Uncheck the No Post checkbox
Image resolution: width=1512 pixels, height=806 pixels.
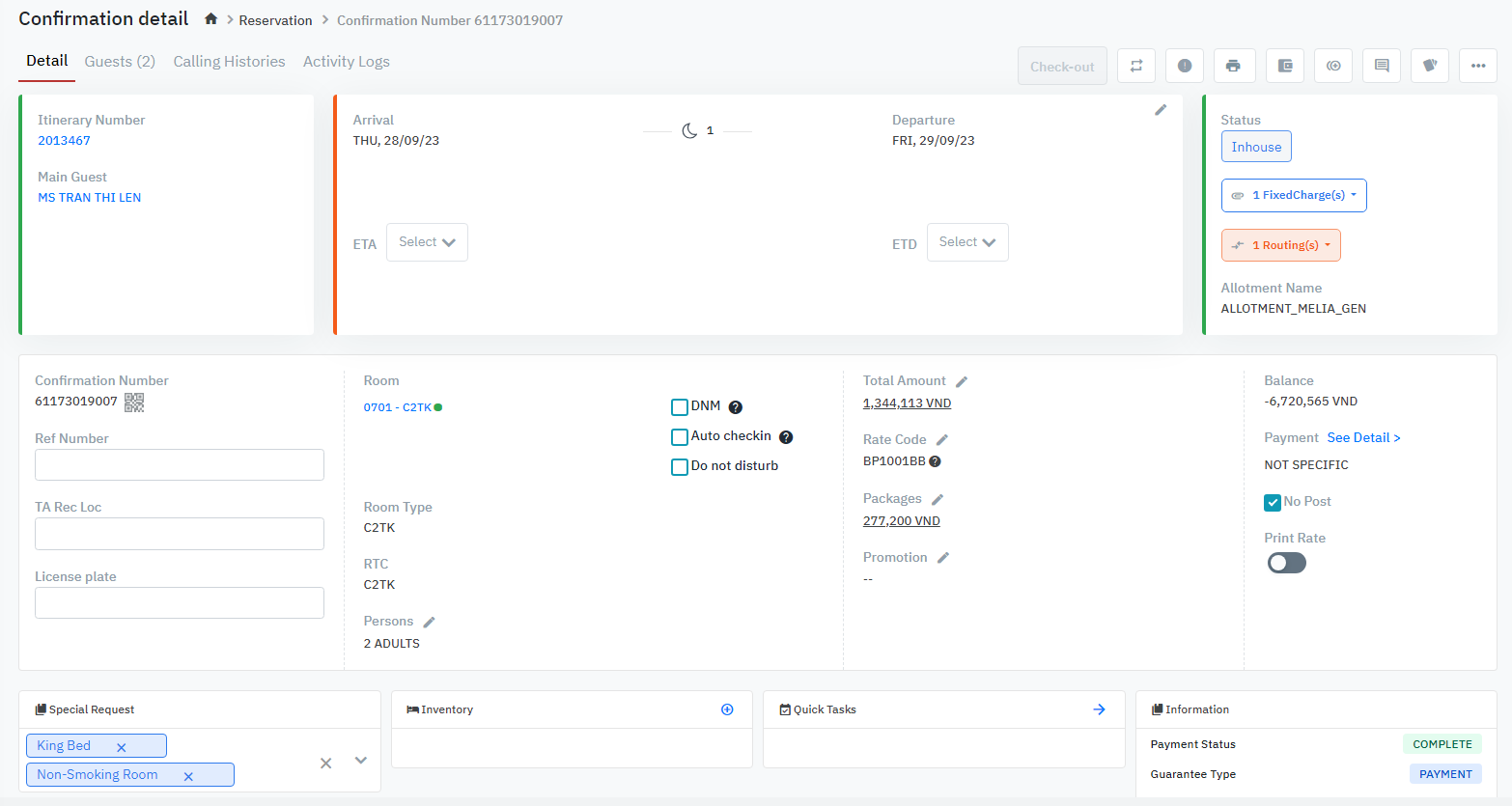1273,502
